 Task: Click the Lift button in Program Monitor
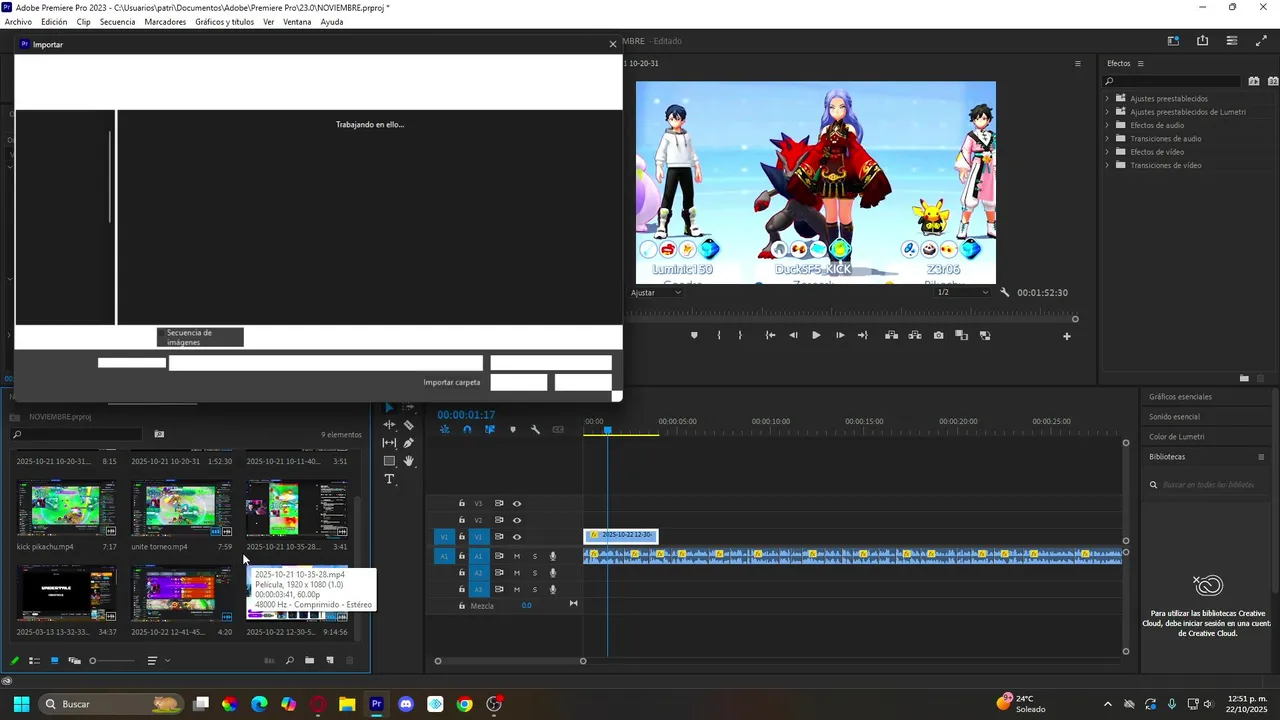coord(891,336)
